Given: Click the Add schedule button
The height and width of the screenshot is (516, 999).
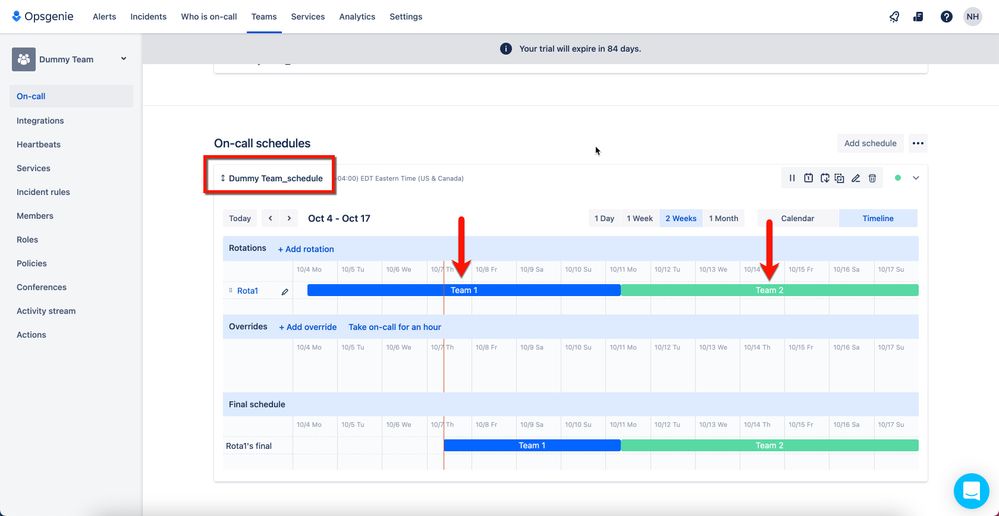Looking at the screenshot, I should (870, 143).
